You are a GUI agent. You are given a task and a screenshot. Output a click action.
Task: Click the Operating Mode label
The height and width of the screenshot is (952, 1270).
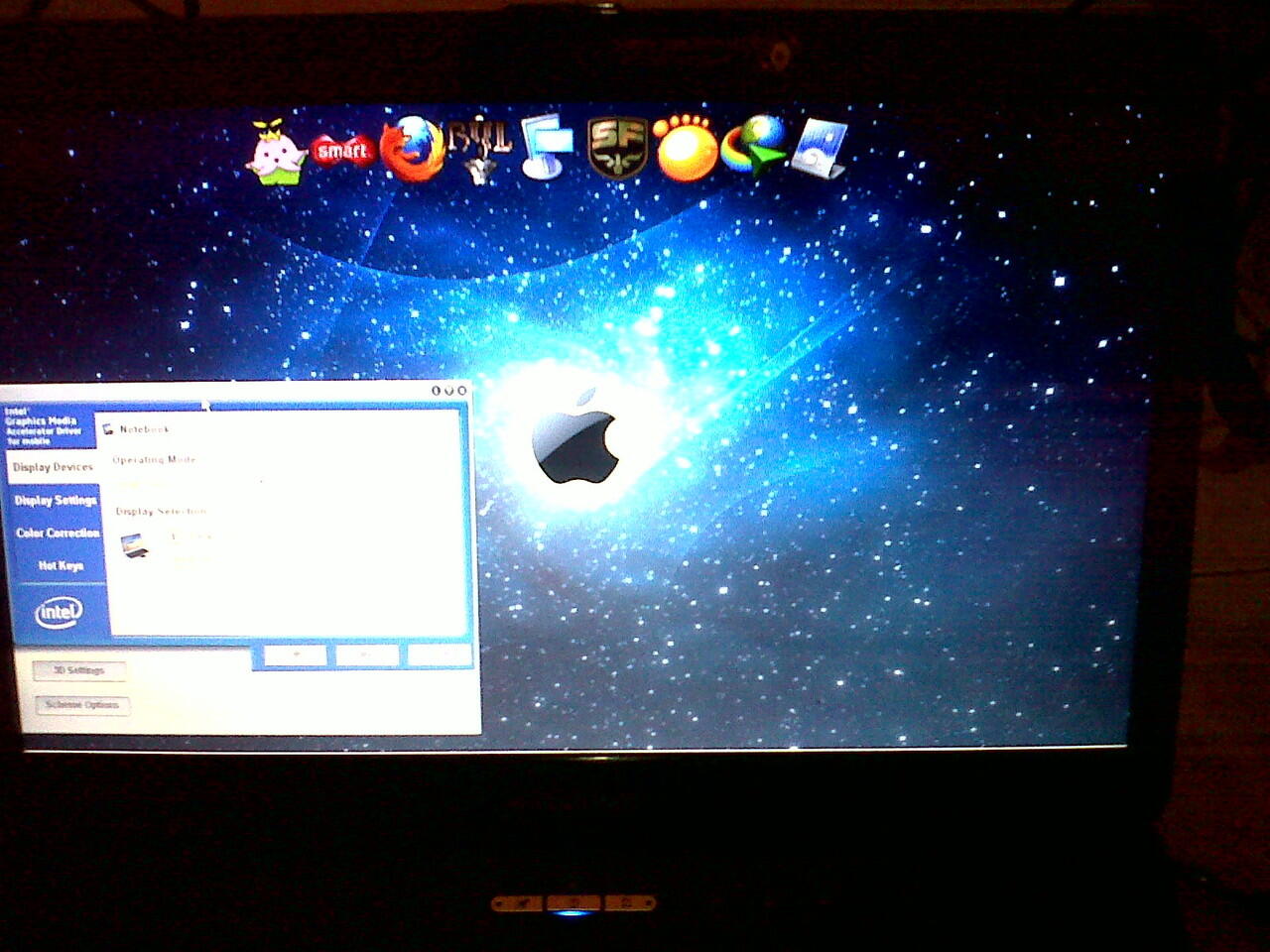pos(154,460)
